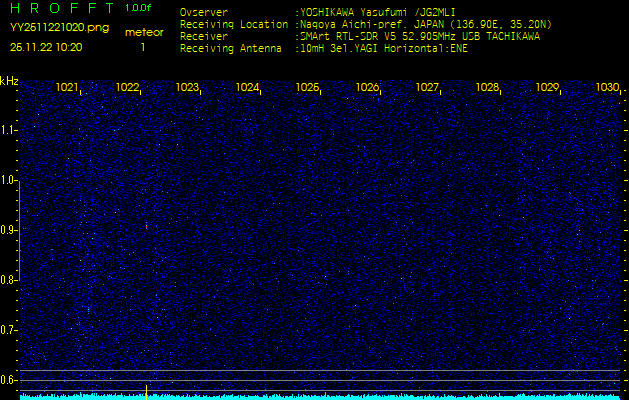Screen dimensions: 629x400
Task: Click the 1025 time tick label
Action: [x=307, y=88]
